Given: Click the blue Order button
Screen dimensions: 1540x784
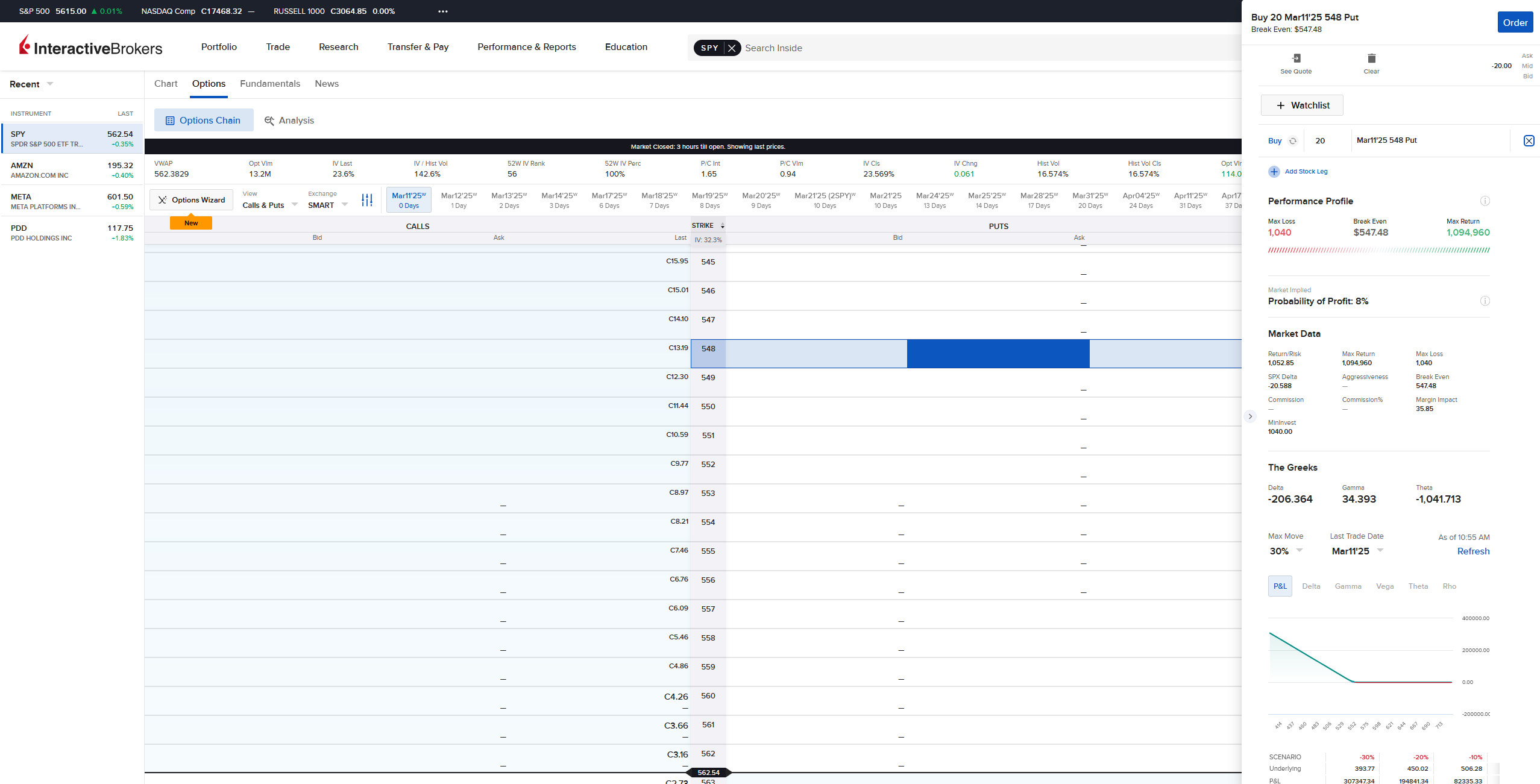Looking at the screenshot, I should pyautogui.click(x=1515, y=23).
